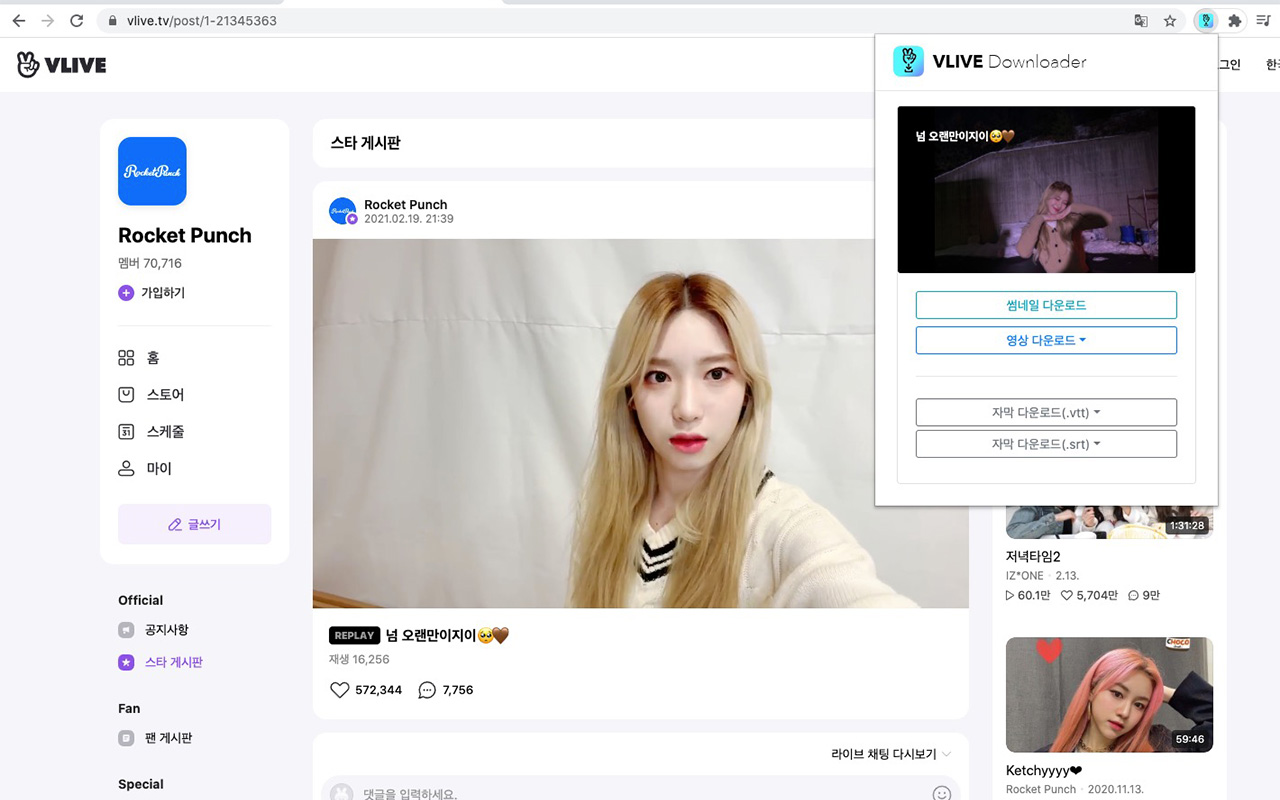Screen dimensions: 1280x800
Task: Like the video with the heart icon
Action: point(339,690)
